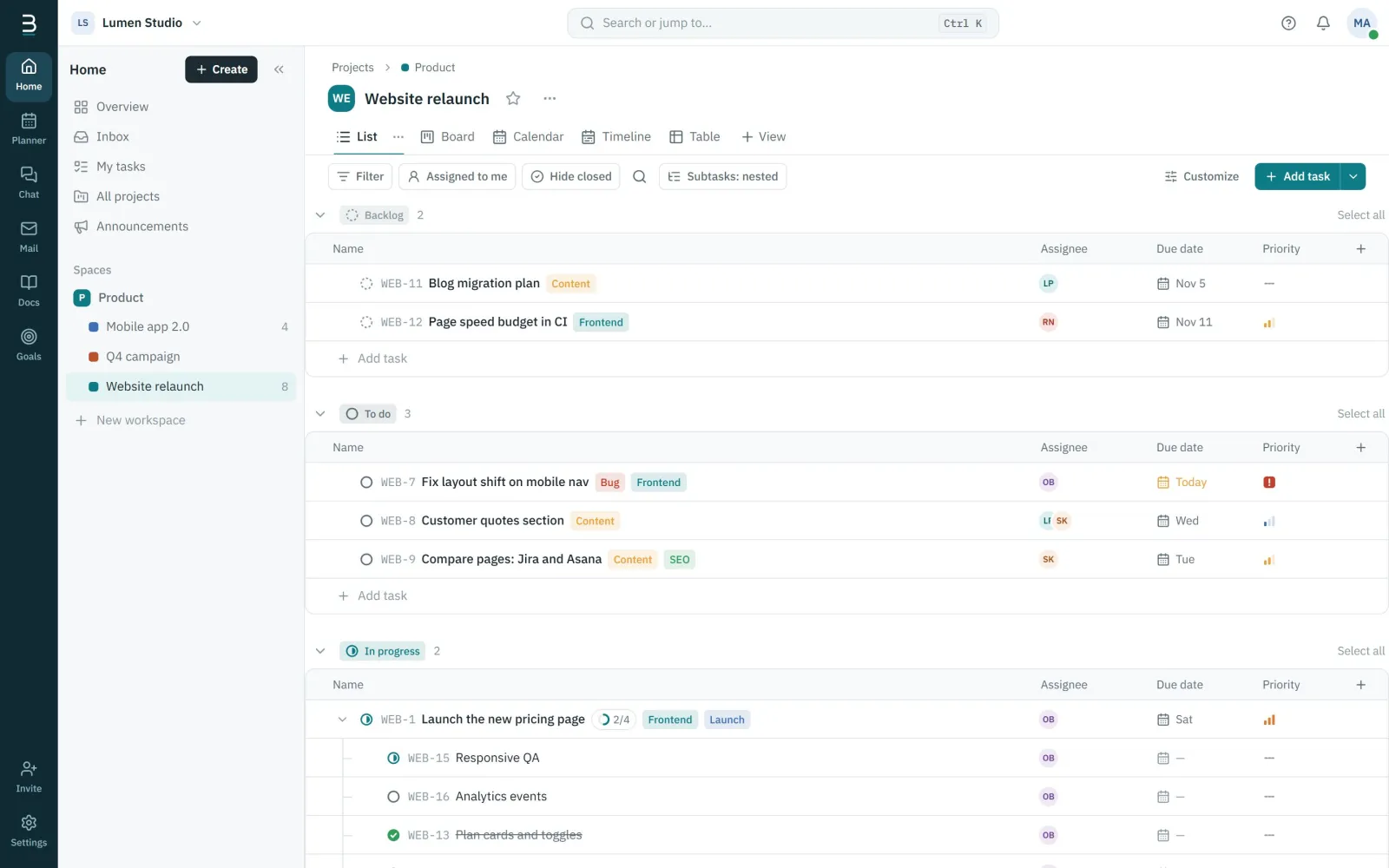Viewport: 1389px width, 868px height.
Task: Add a column in the Backlog table
Action: (x=1360, y=249)
